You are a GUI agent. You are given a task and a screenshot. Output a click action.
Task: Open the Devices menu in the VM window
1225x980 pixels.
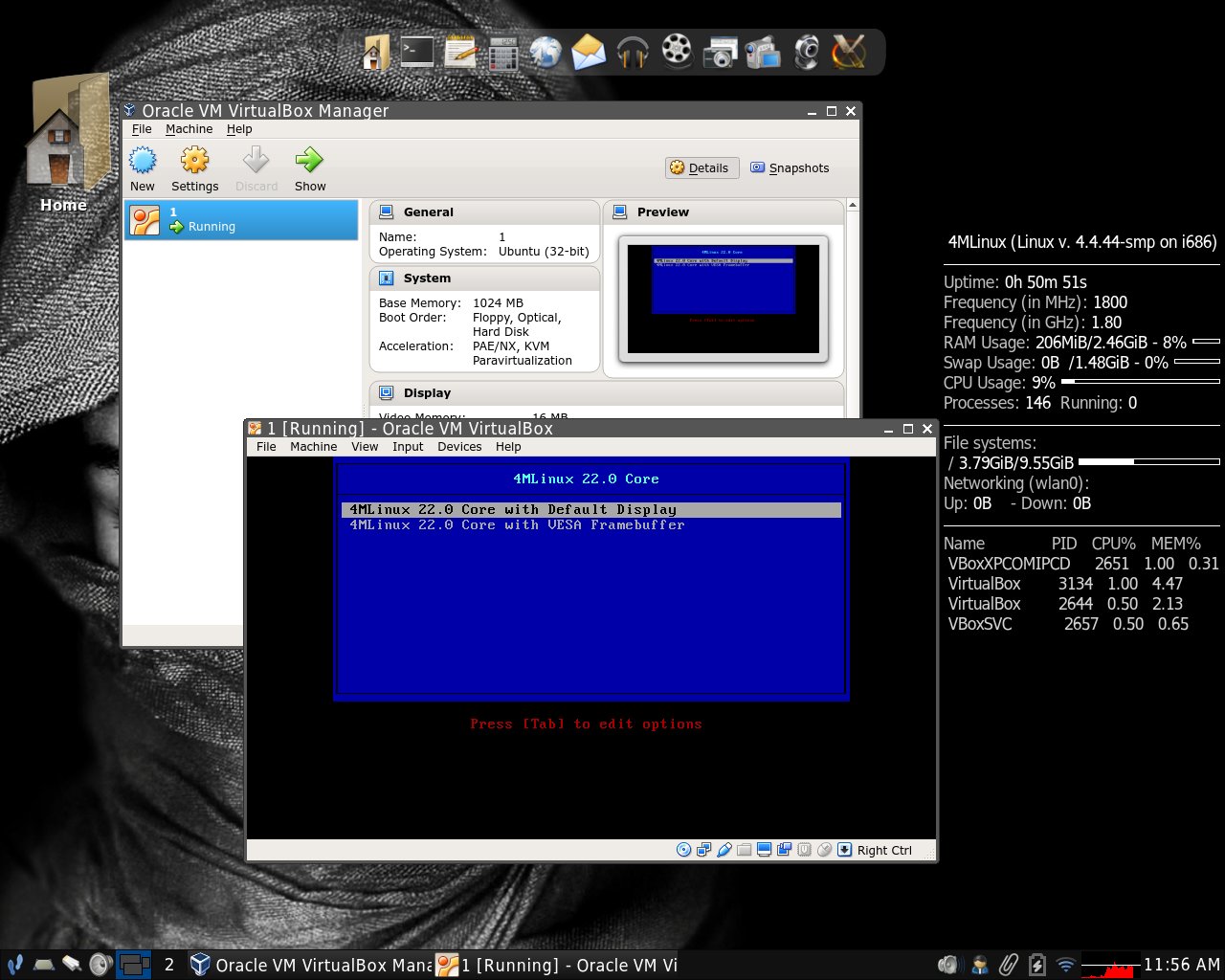click(x=459, y=446)
